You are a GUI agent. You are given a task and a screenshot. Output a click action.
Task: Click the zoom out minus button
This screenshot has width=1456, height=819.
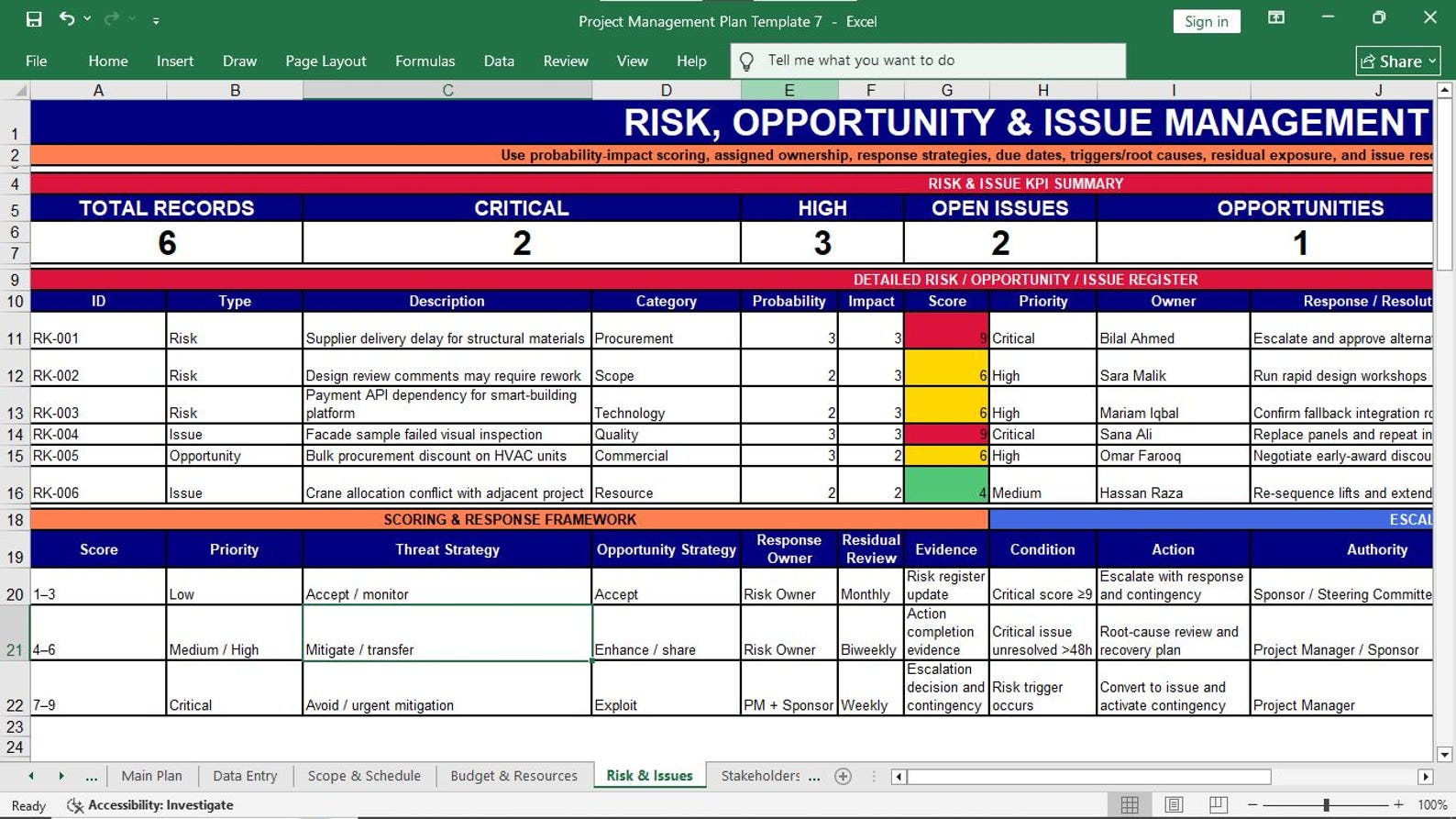pos(1252,805)
